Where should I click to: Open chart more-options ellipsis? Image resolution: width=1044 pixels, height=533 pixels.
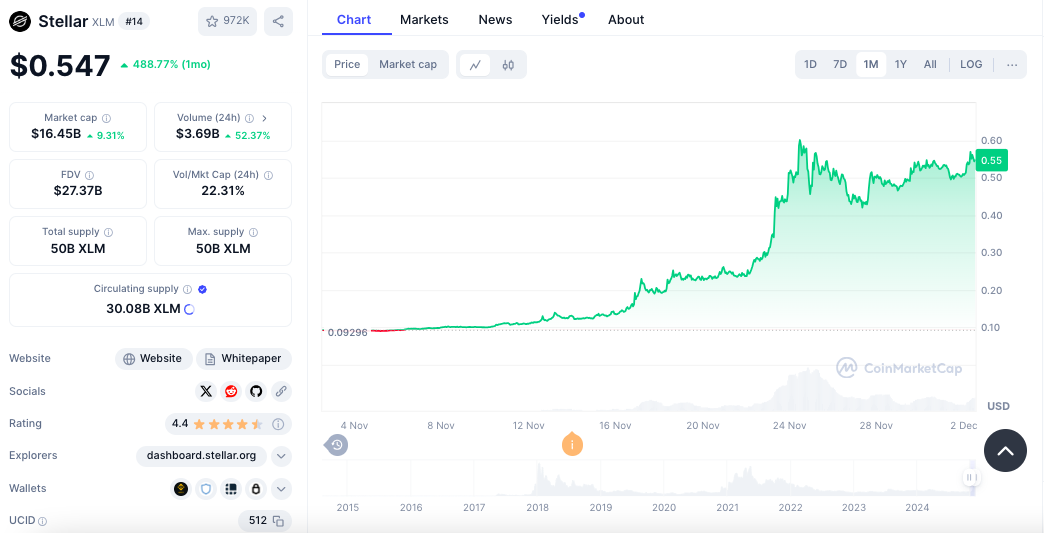pyautogui.click(x=1012, y=65)
